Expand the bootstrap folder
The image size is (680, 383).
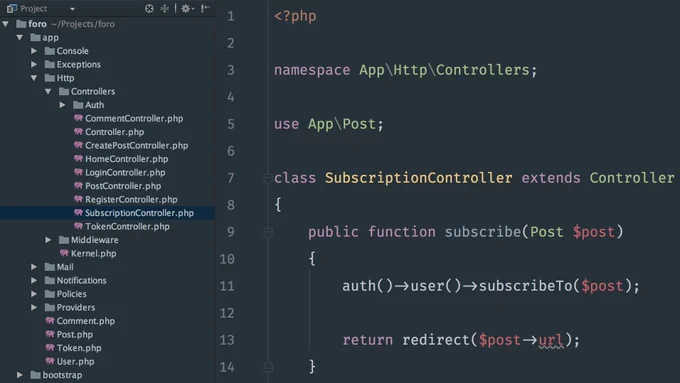[20, 374]
